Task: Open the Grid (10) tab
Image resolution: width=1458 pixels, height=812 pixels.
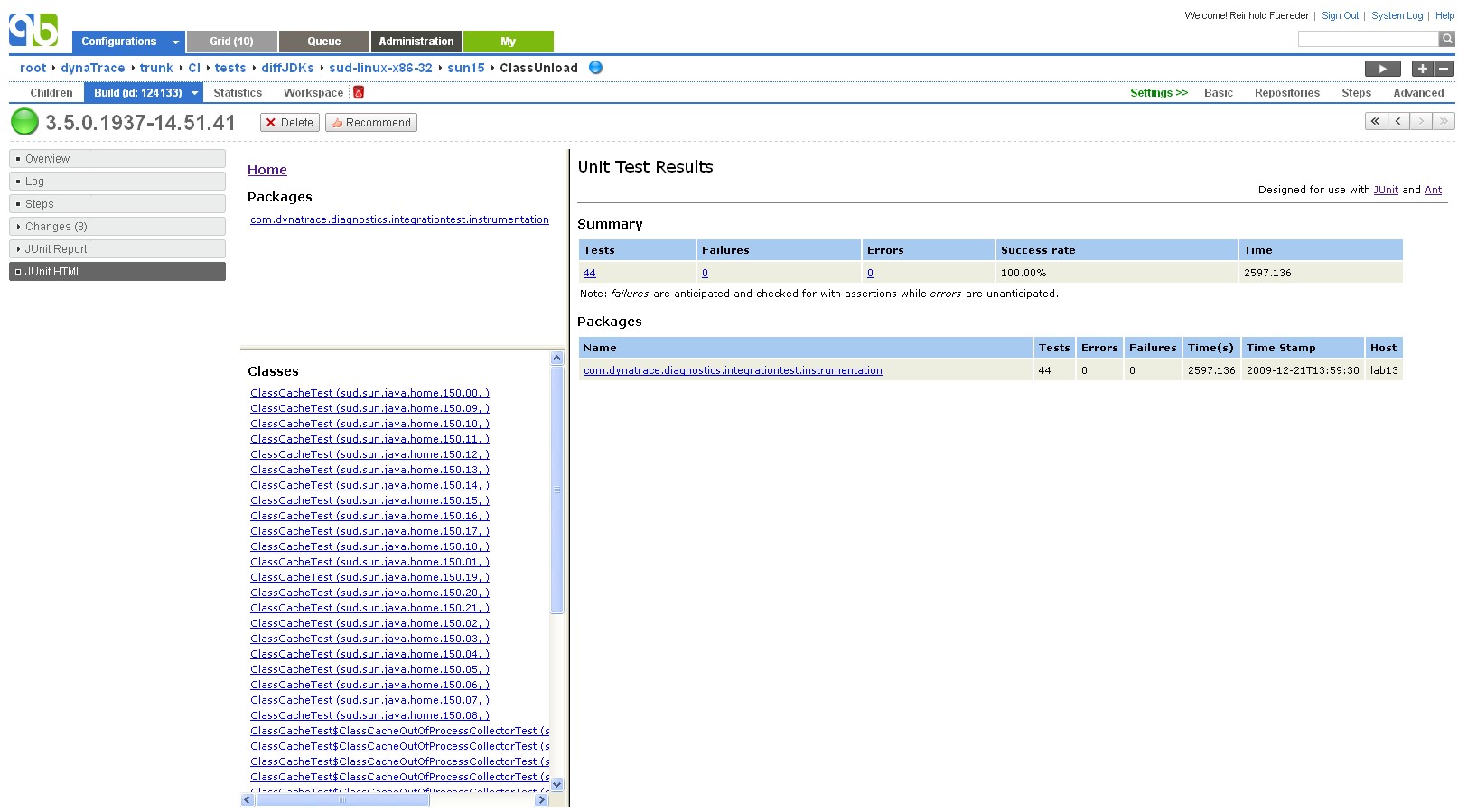Action: (231, 42)
